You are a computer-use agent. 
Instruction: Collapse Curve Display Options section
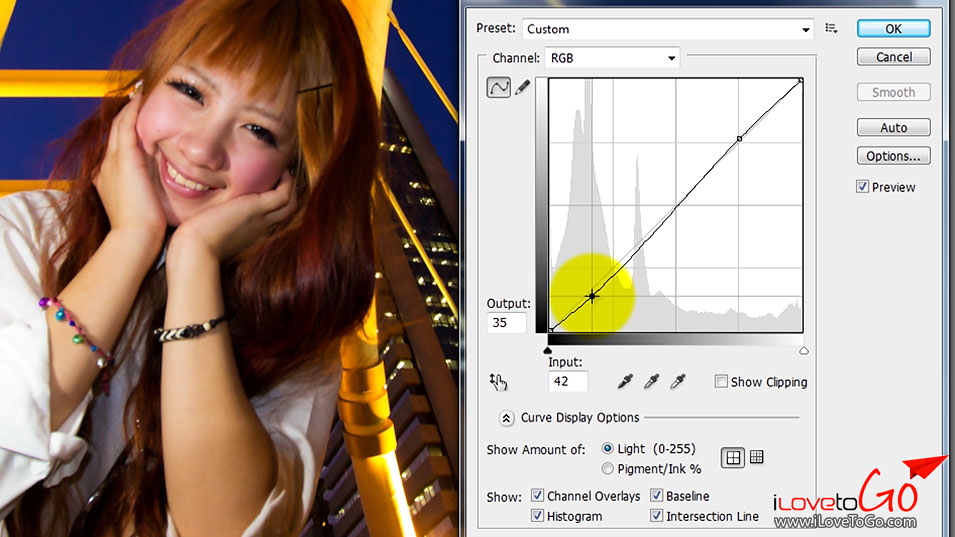click(506, 418)
